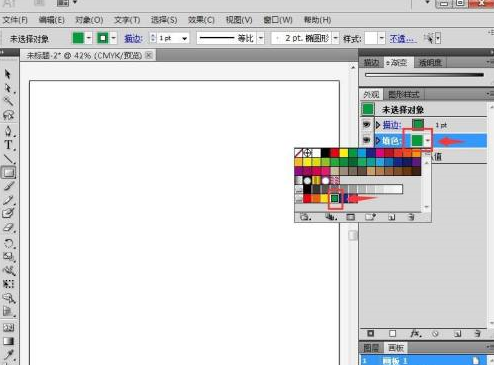This screenshot has height=365, width=494.
Task: Open brush definition 2 pt. 椭圆形 dropdown
Action: (336, 38)
